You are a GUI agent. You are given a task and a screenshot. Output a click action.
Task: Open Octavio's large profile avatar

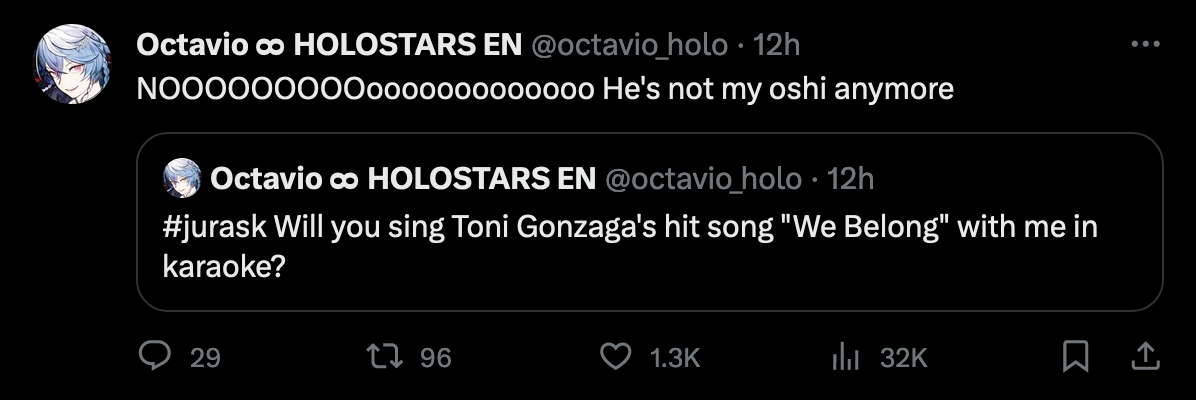point(72,64)
